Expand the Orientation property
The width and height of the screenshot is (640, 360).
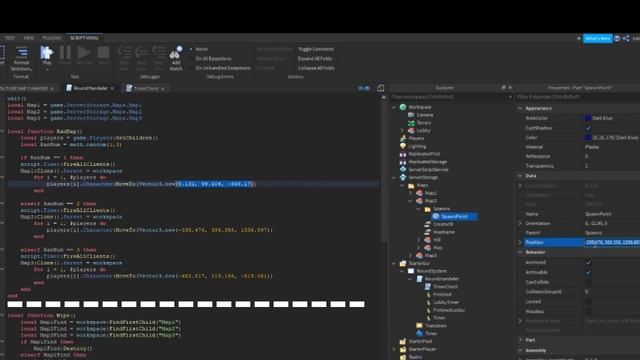point(520,224)
